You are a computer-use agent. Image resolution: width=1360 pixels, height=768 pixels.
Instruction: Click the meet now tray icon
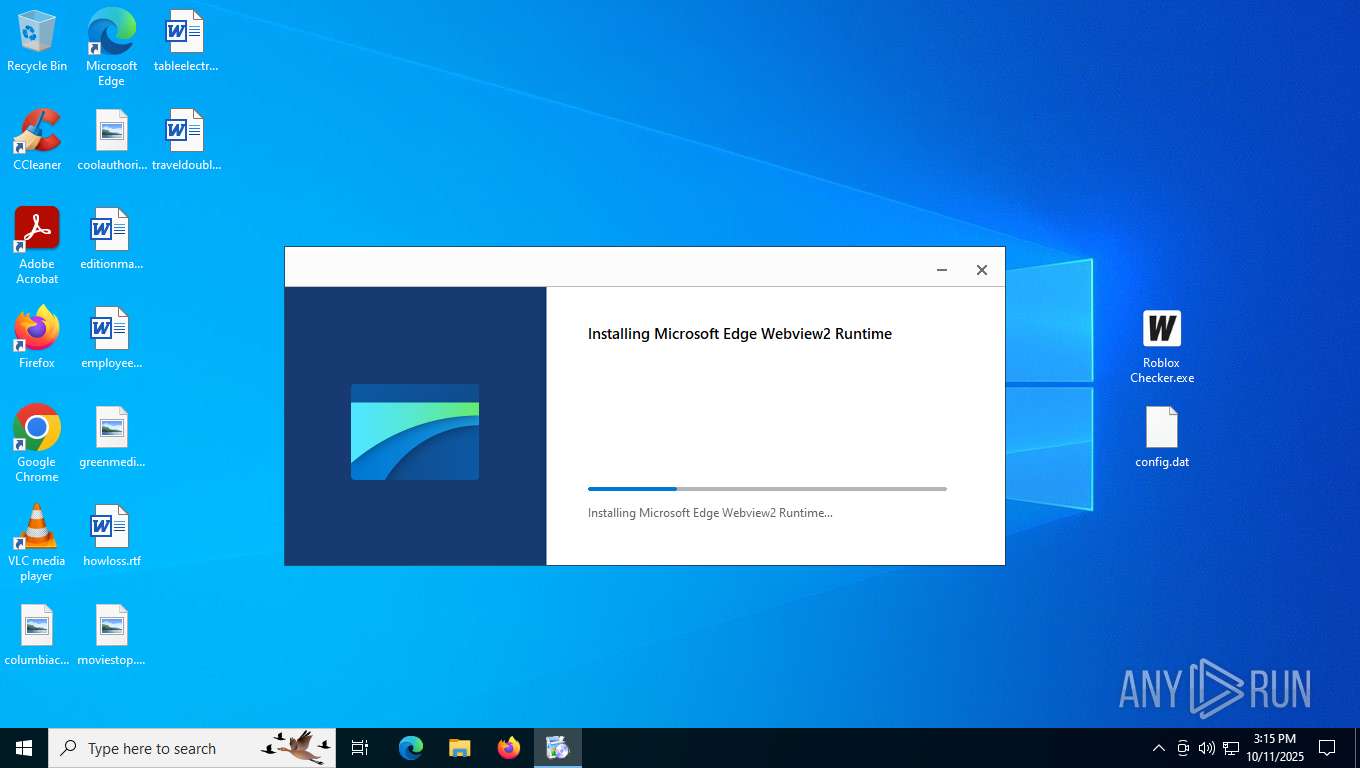(x=1183, y=748)
